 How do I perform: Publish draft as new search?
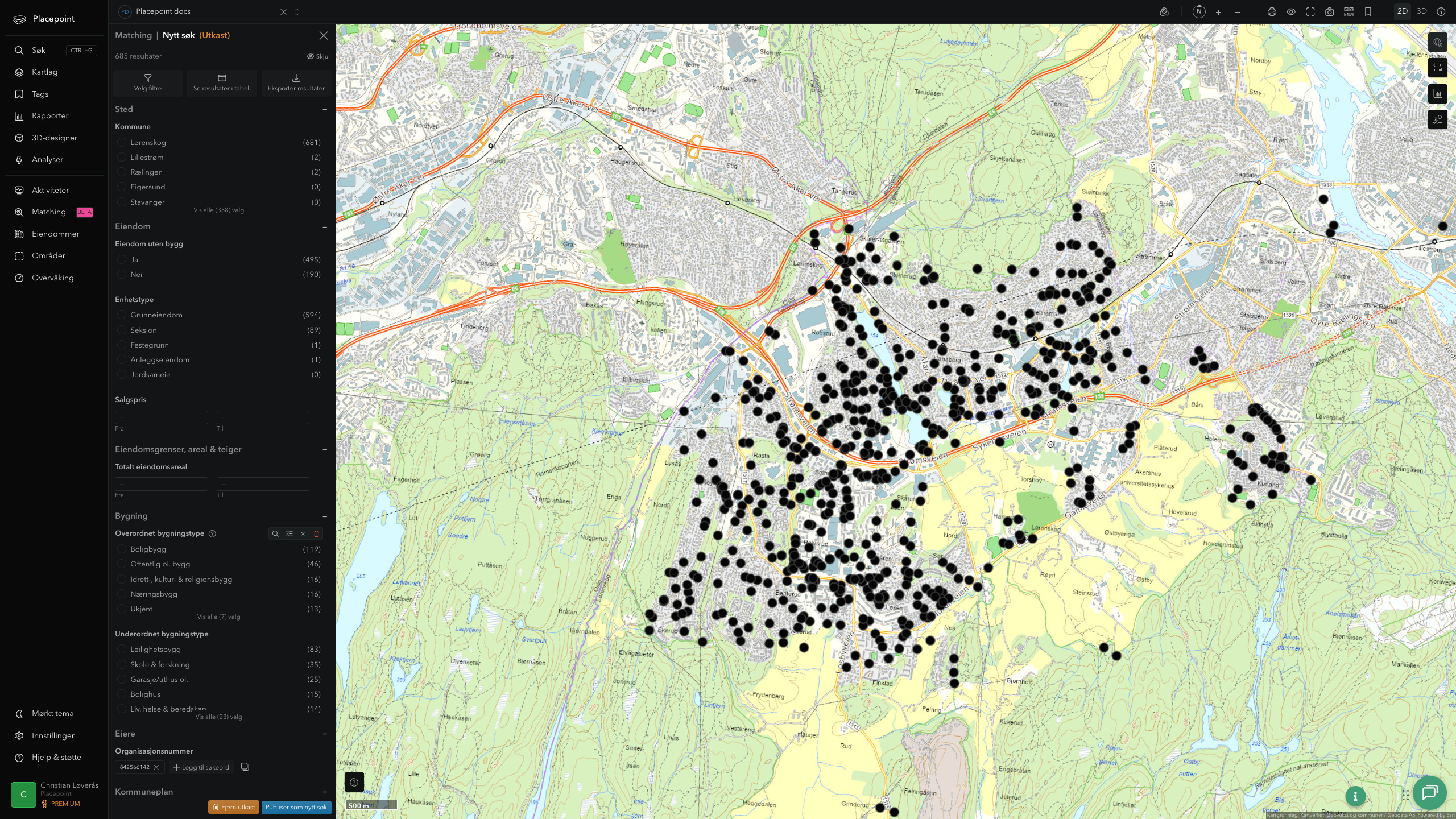[296, 807]
